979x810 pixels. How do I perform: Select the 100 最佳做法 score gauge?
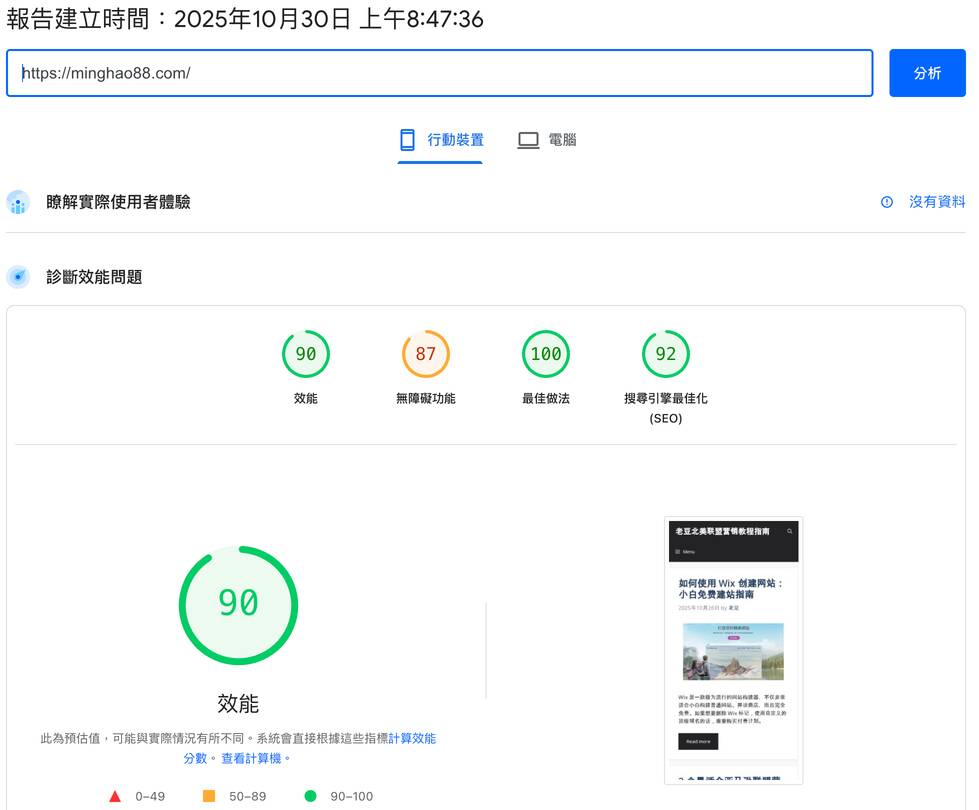[x=545, y=354]
